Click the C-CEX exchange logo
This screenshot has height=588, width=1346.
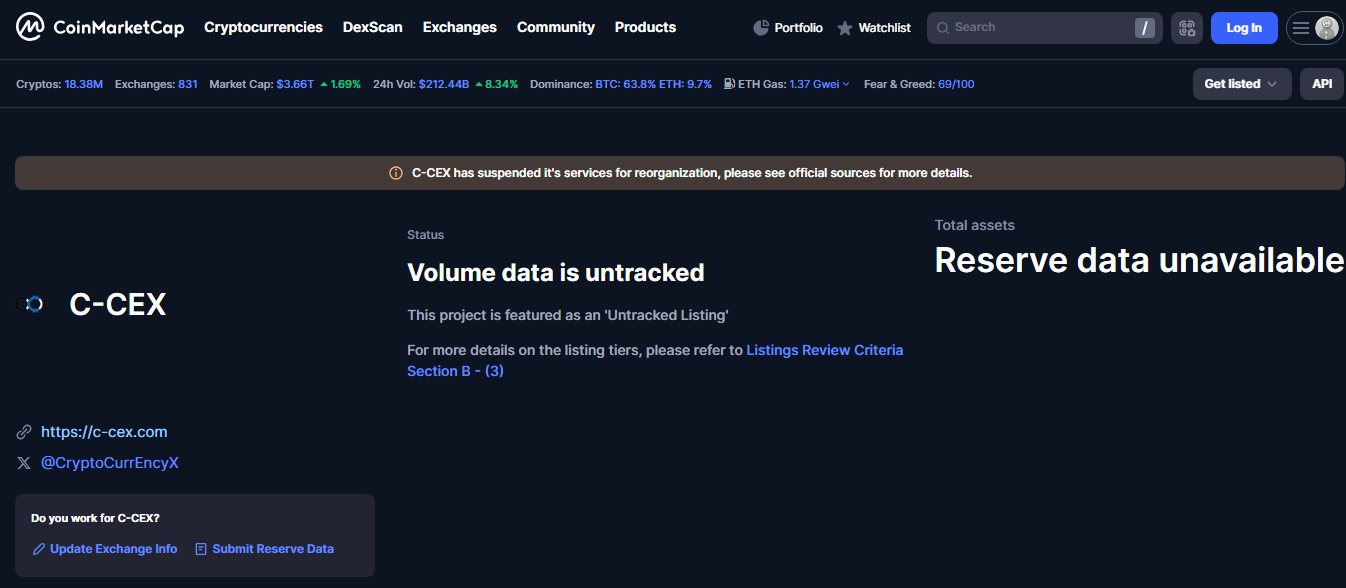click(35, 304)
